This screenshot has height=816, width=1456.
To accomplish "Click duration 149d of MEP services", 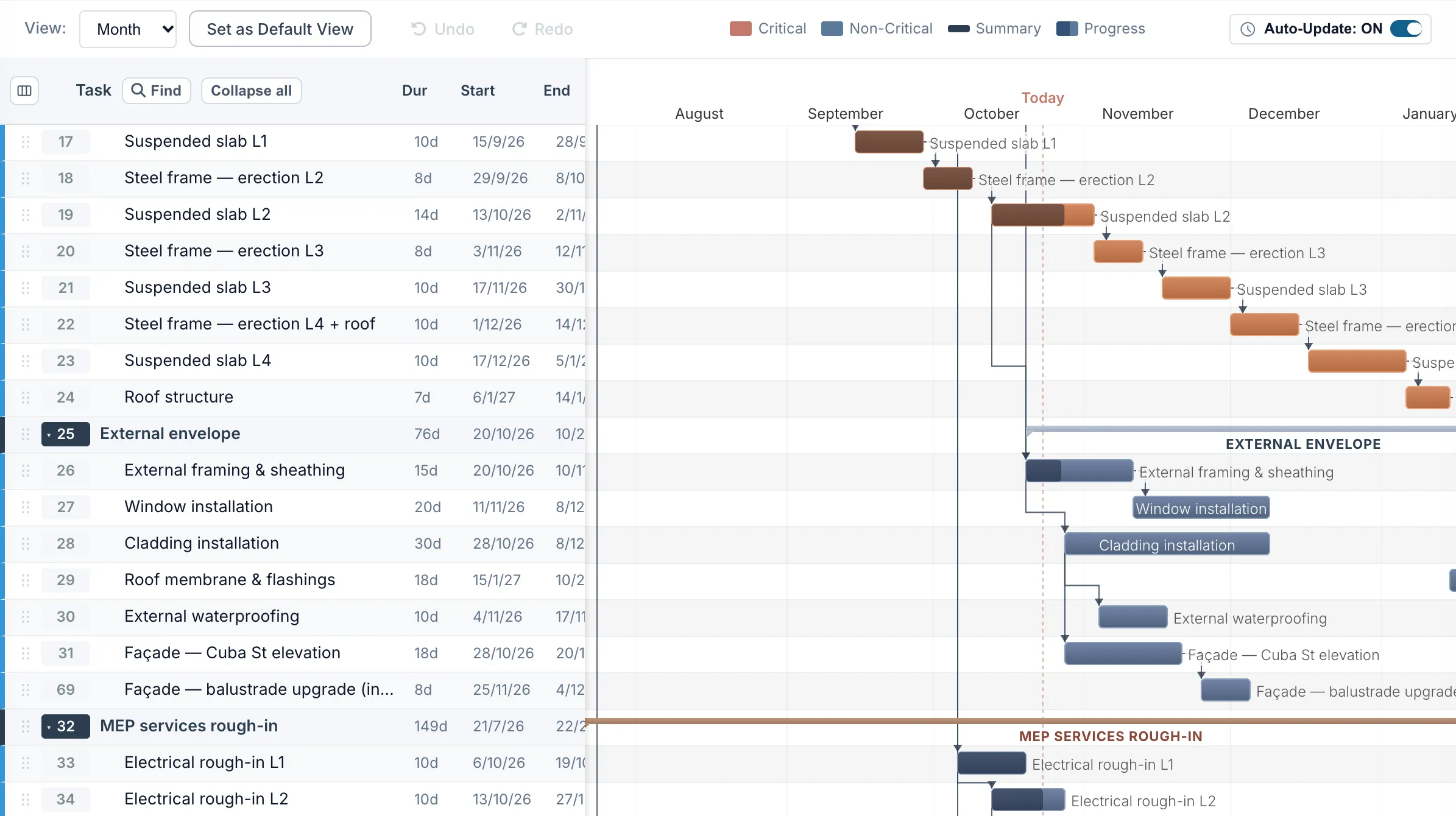I will (431, 726).
